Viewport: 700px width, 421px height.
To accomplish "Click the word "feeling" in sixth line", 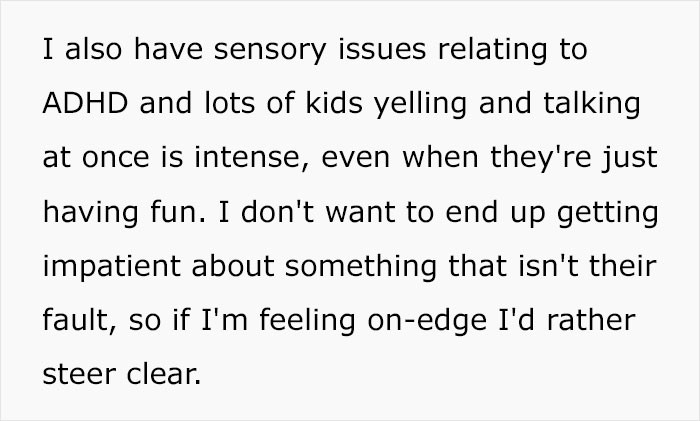I will point(308,322).
